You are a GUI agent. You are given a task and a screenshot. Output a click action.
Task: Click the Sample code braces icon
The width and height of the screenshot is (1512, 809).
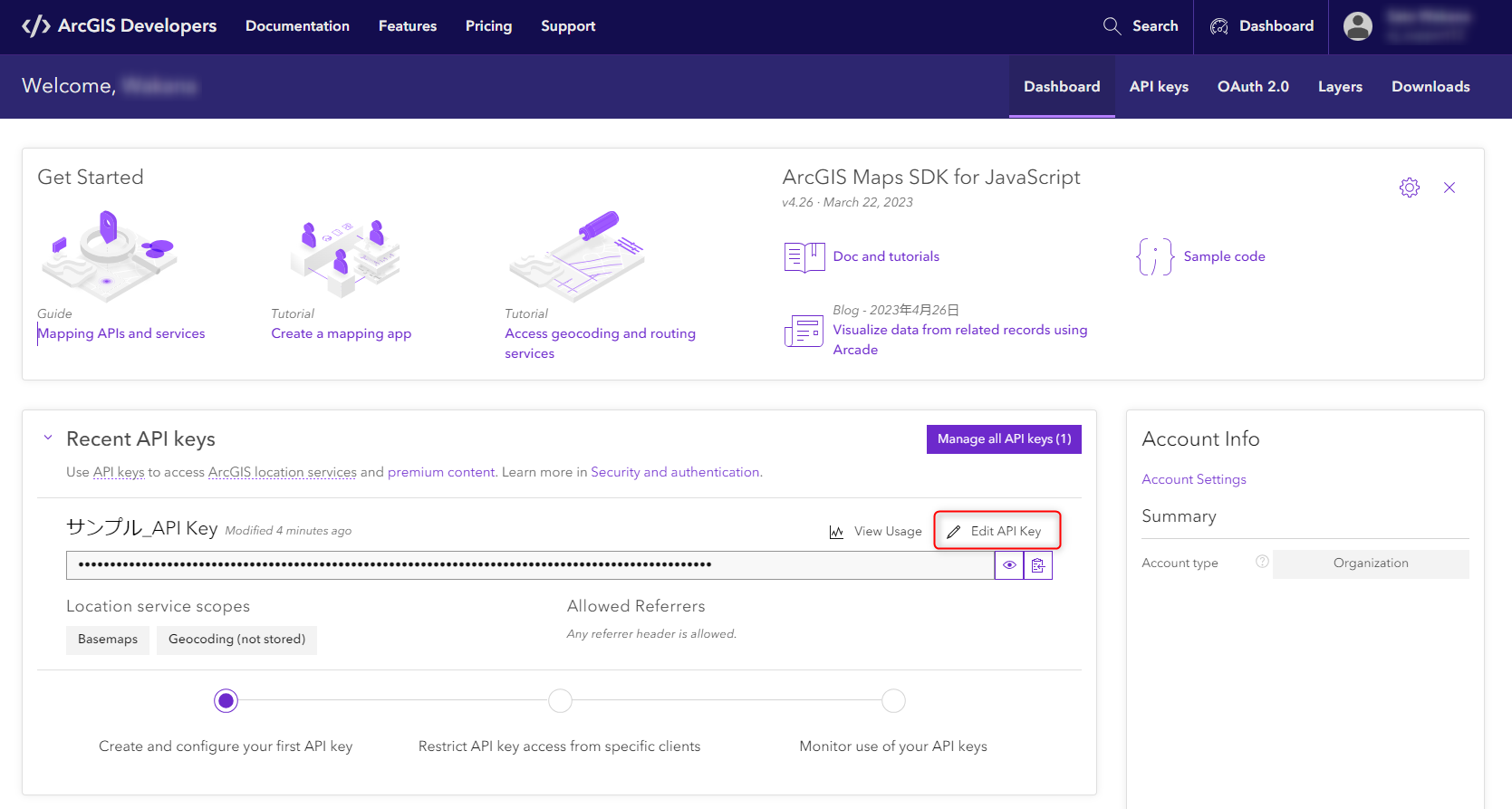pyautogui.click(x=1155, y=257)
